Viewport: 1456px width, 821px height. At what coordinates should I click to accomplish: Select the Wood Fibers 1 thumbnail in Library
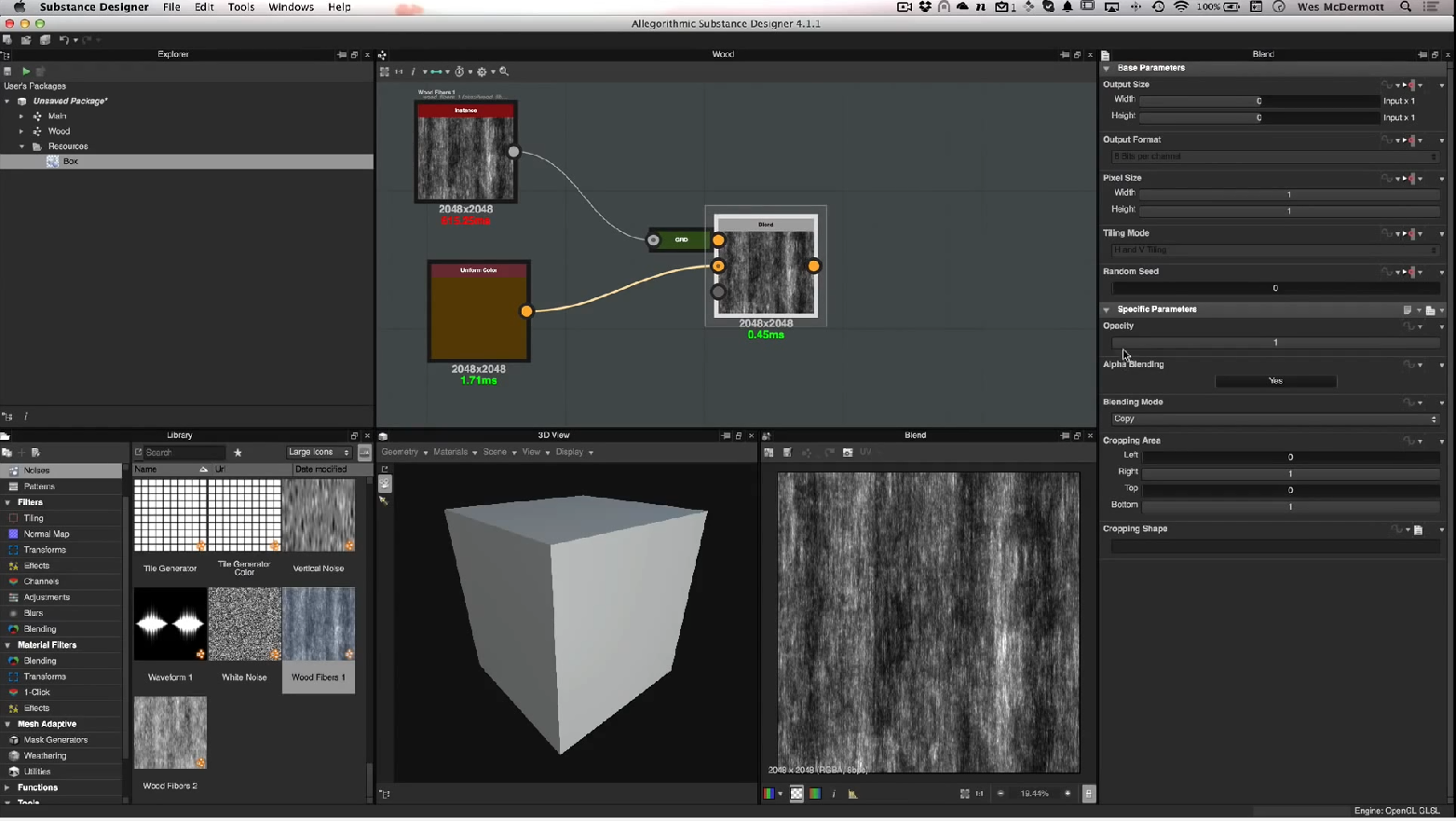(x=319, y=624)
